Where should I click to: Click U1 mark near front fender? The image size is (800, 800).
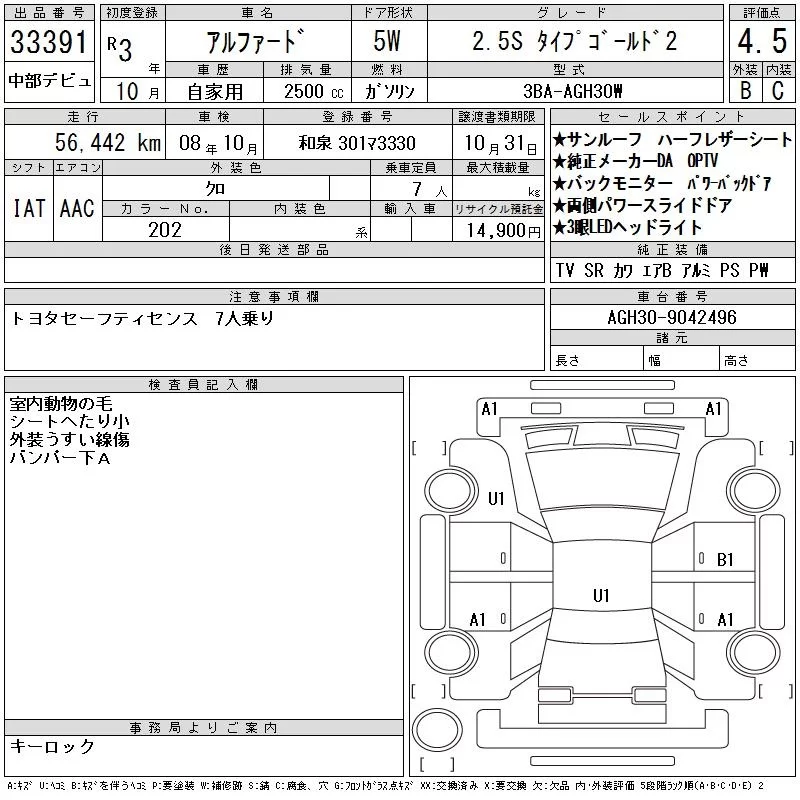pyautogui.click(x=496, y=498)
